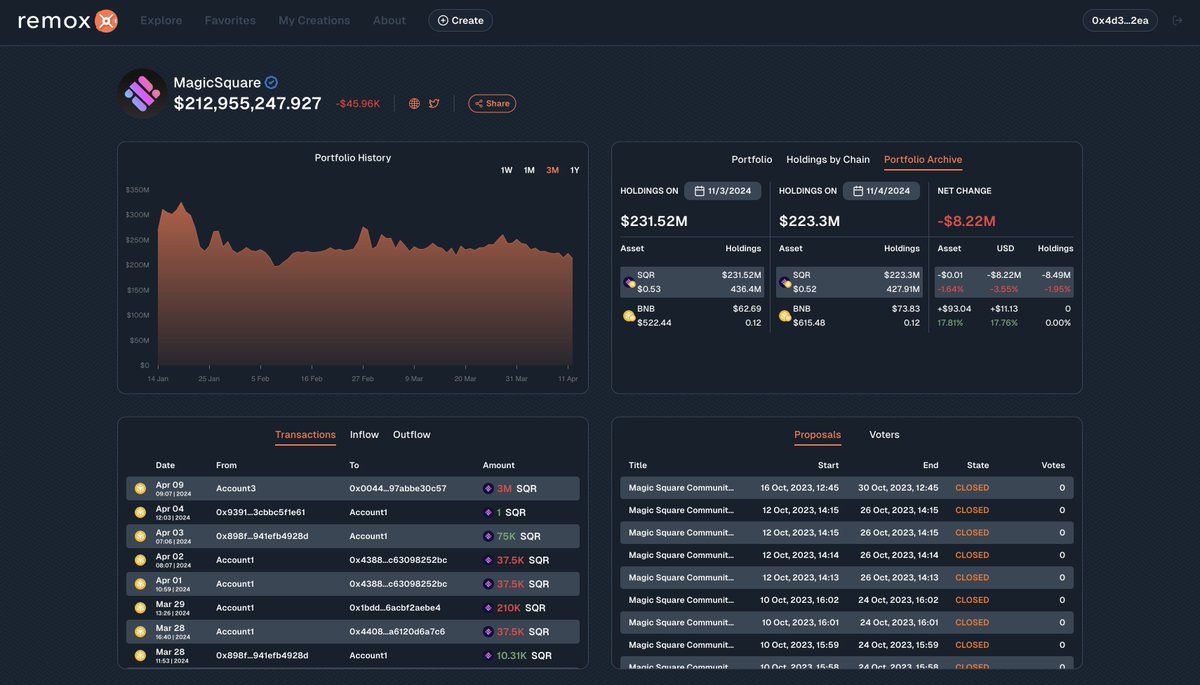Click the SQR token icon under 11/4/2024 holdings
The image size is (1200, 685).
coord(785,282)
